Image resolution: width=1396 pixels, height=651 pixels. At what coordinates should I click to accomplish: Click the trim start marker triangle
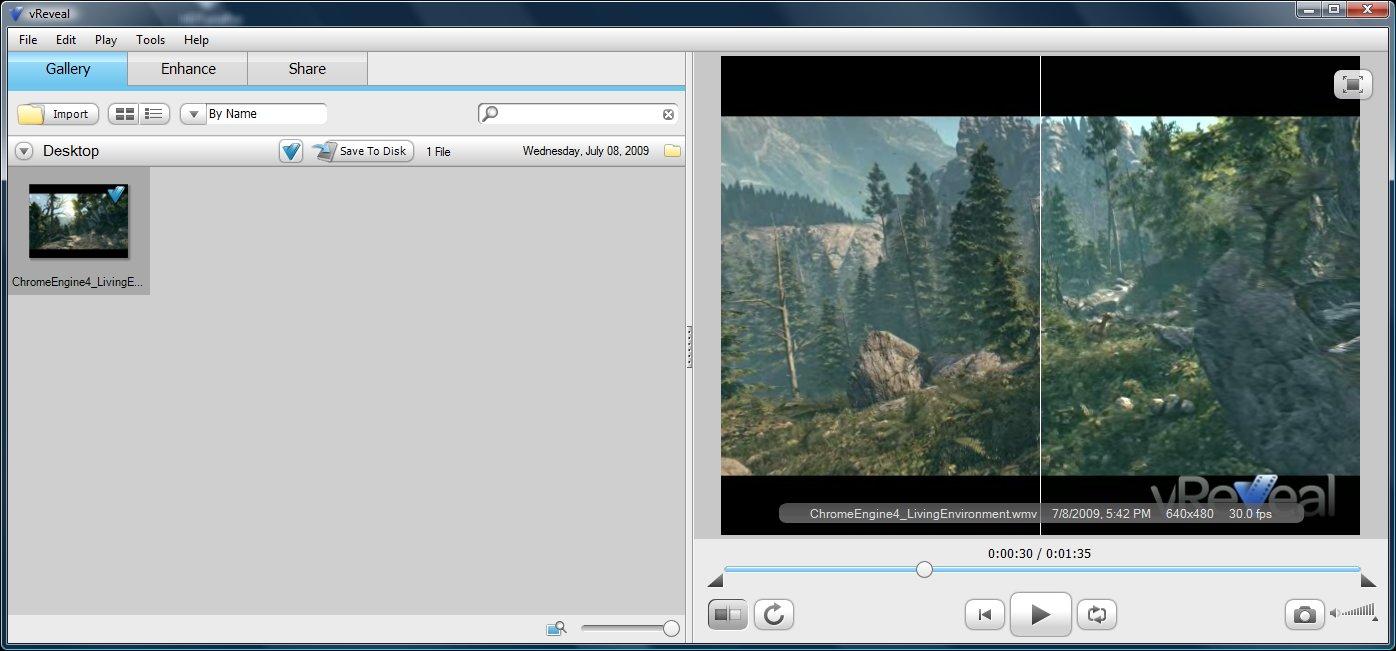(x=715, y=581)
